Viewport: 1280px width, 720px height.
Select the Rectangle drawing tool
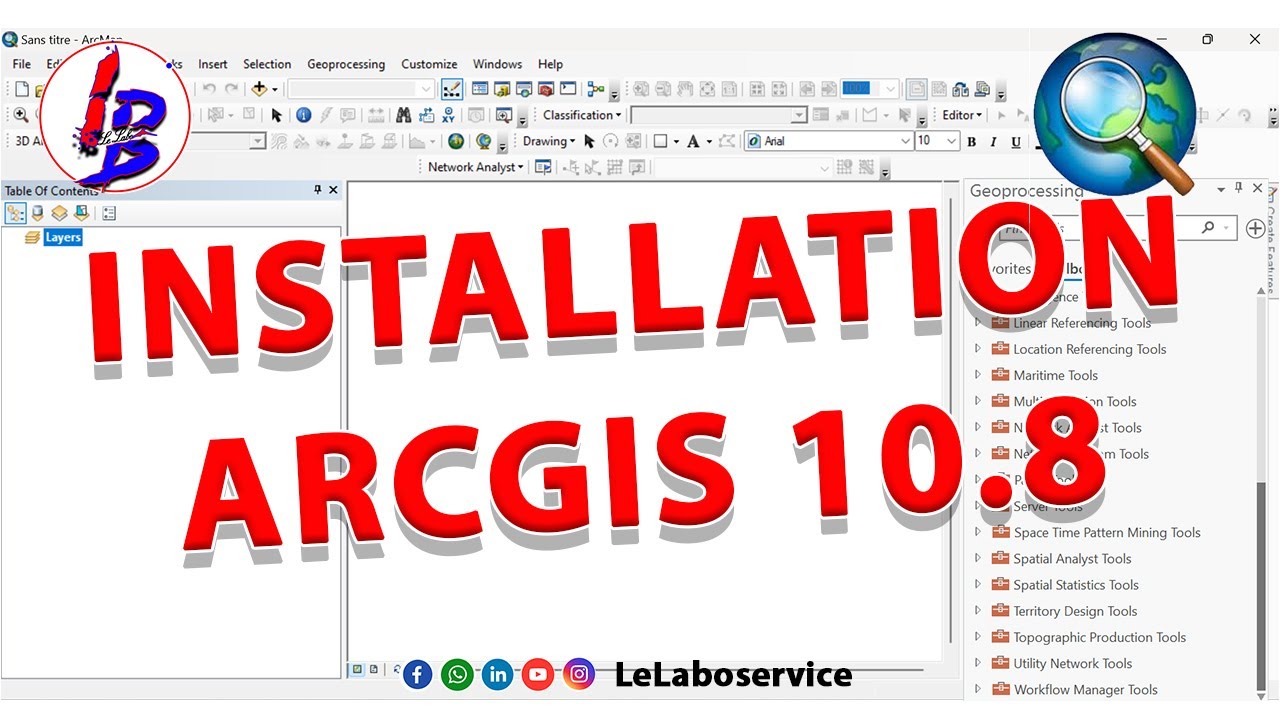660,141
